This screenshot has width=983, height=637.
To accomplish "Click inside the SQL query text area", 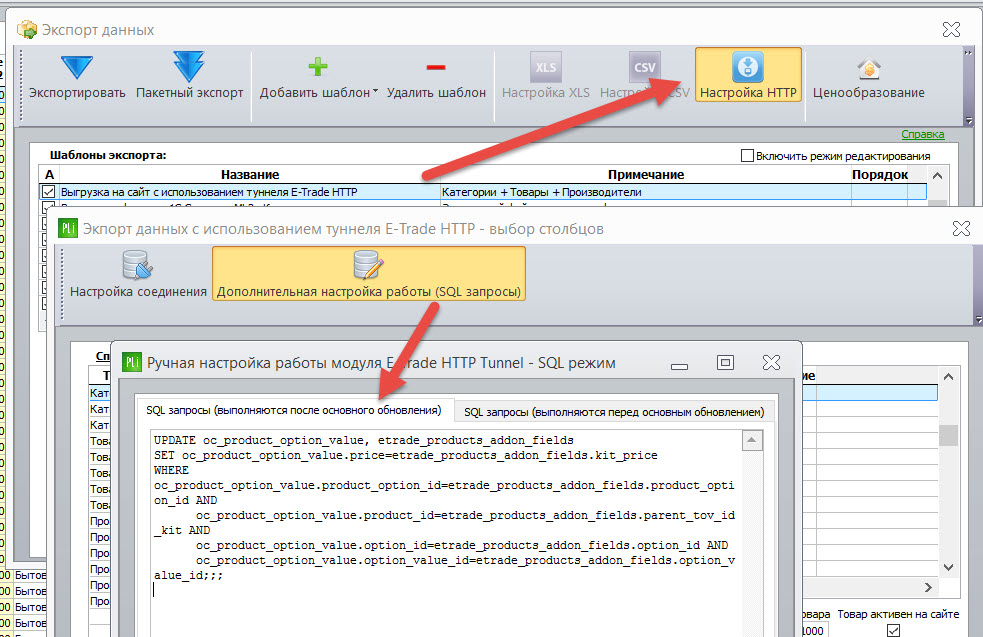I will coord(446,533).
